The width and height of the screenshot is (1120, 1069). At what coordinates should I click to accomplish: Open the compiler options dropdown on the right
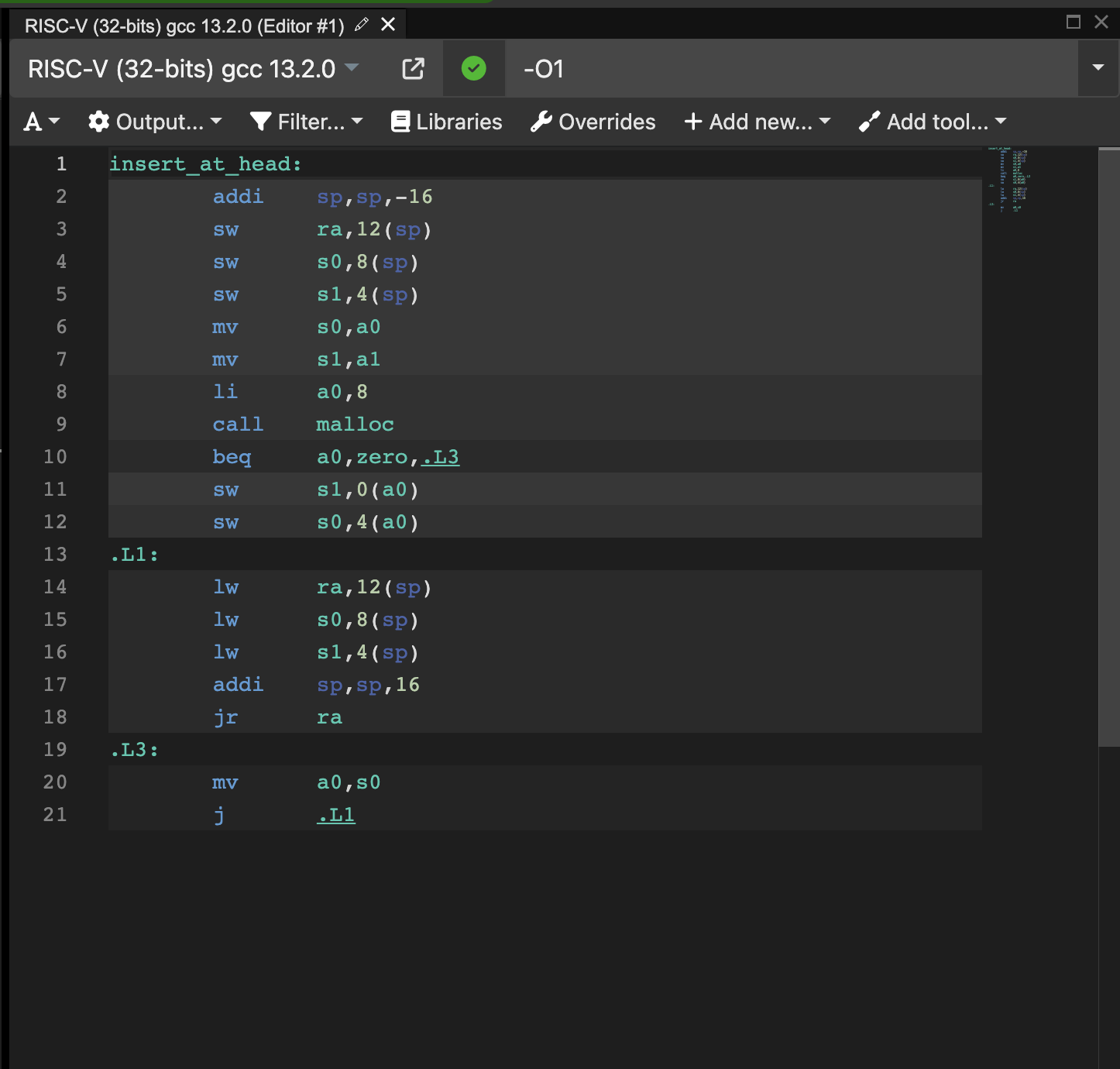tap(1098, 69)
